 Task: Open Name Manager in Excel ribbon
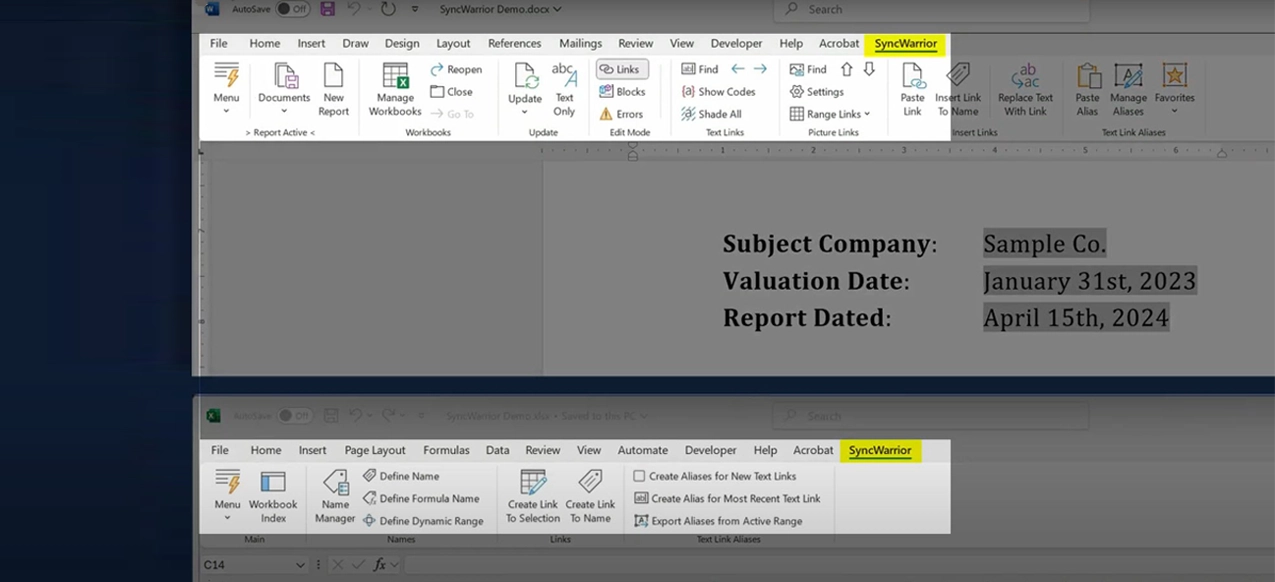[x=335, y=495]
